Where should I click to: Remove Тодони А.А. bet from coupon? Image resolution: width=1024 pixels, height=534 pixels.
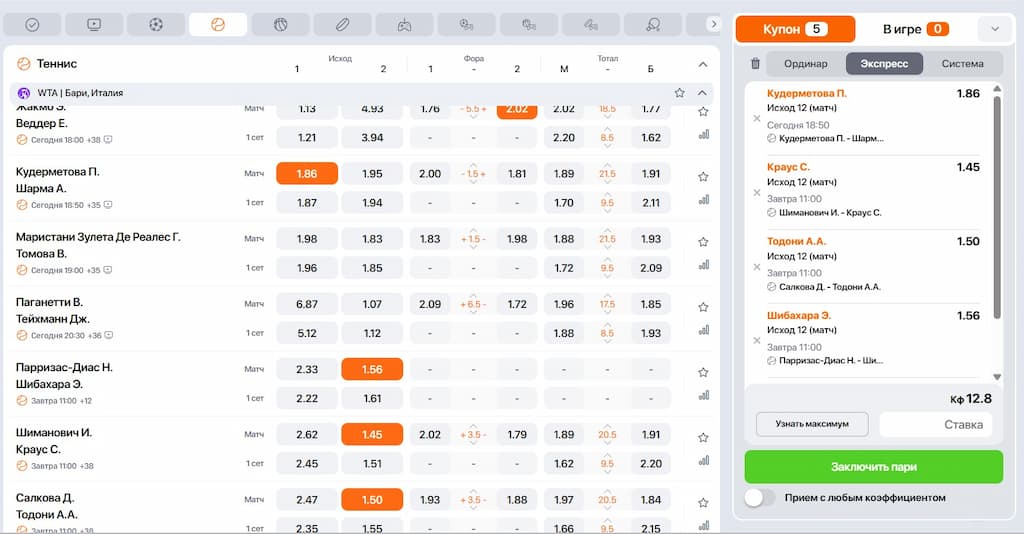pos(756,267)
